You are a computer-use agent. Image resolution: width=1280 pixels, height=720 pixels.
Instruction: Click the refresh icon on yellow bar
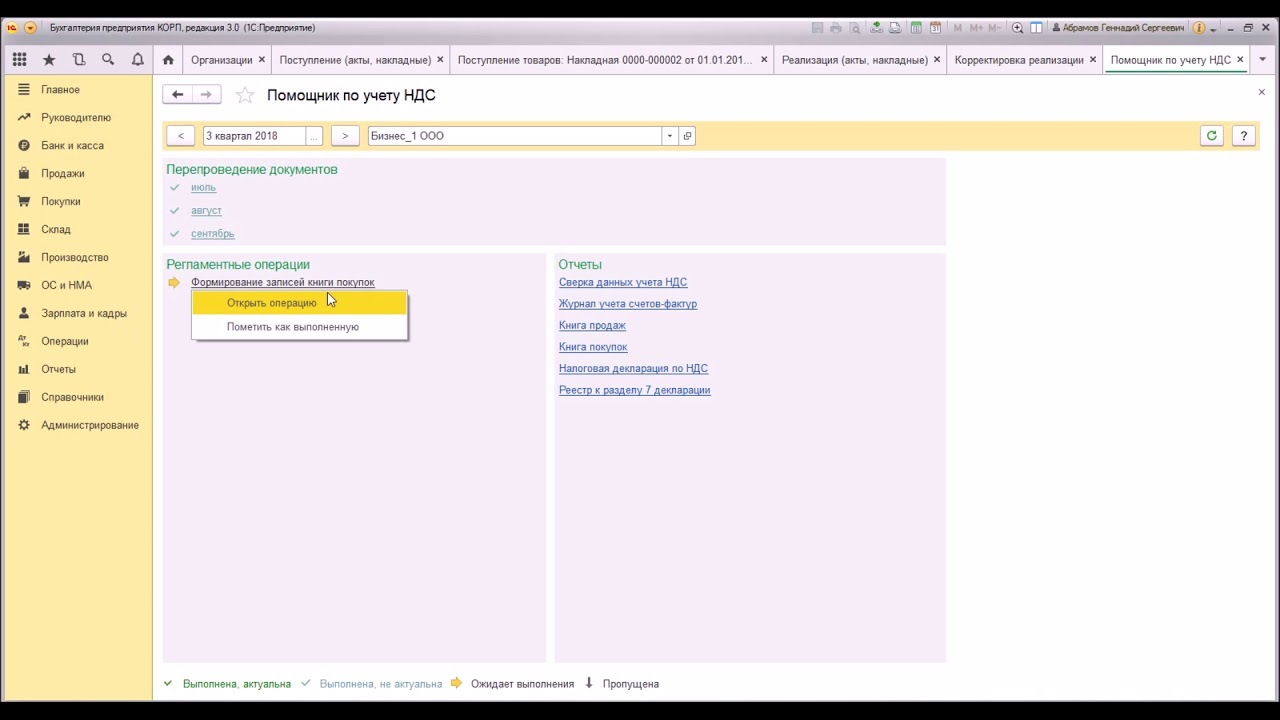coord(1212,136)
